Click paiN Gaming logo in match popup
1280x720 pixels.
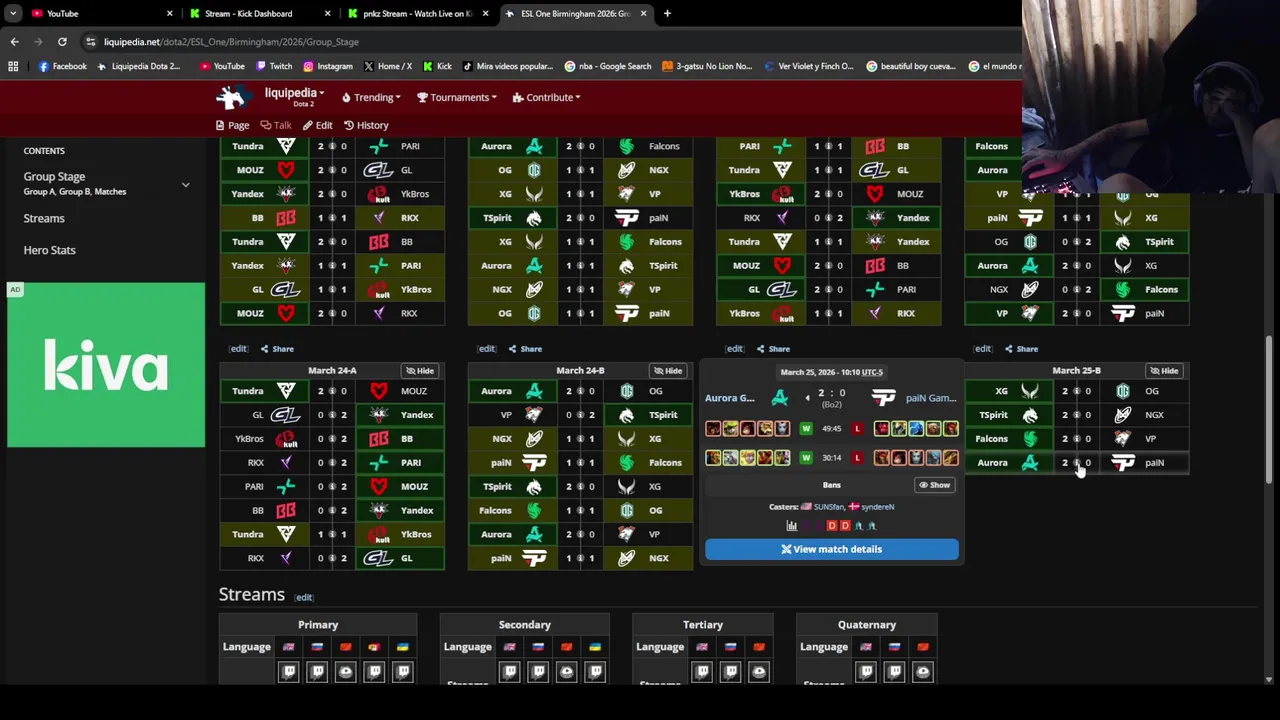coord(883,398)
